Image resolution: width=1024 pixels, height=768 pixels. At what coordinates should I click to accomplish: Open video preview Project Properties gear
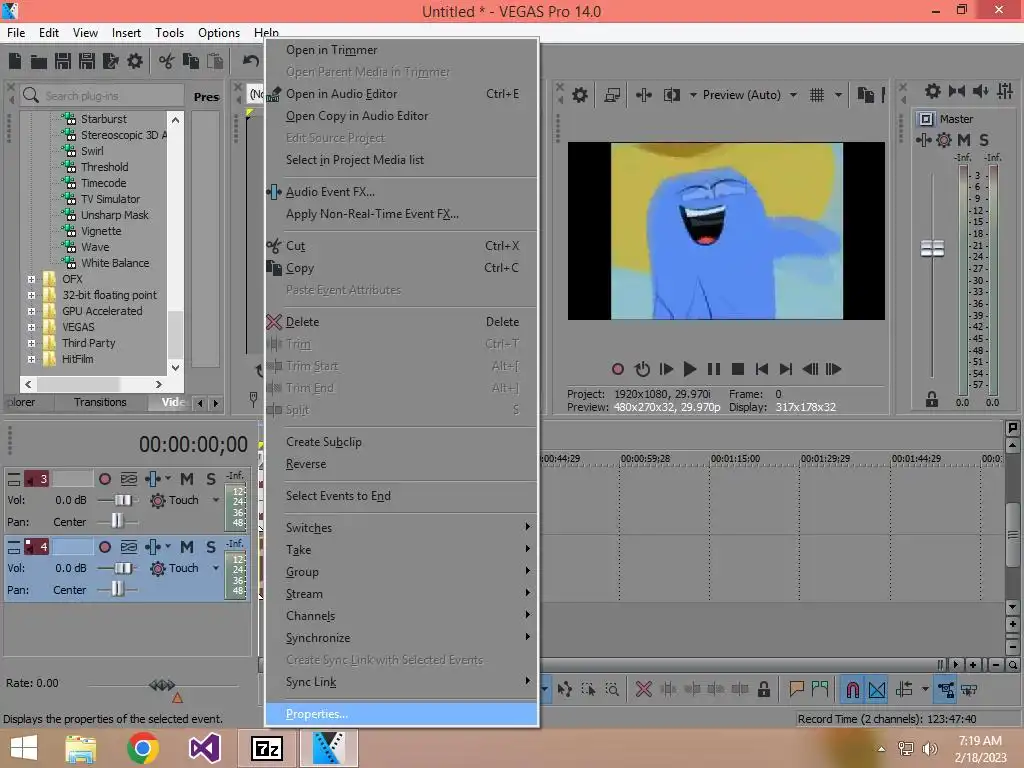[x=579, y=95]
